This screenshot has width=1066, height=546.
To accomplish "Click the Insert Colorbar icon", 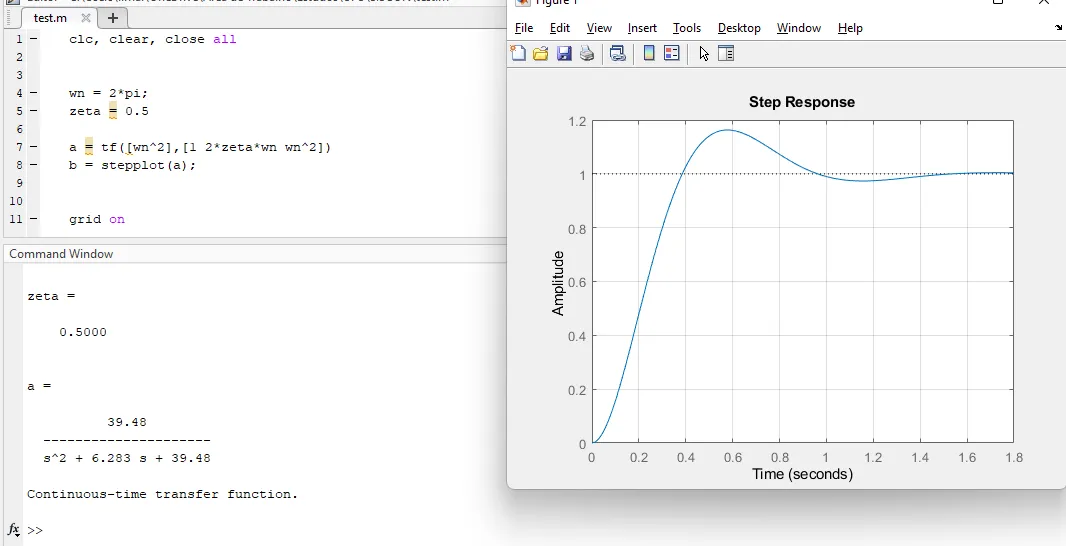I will click(649, 54).
